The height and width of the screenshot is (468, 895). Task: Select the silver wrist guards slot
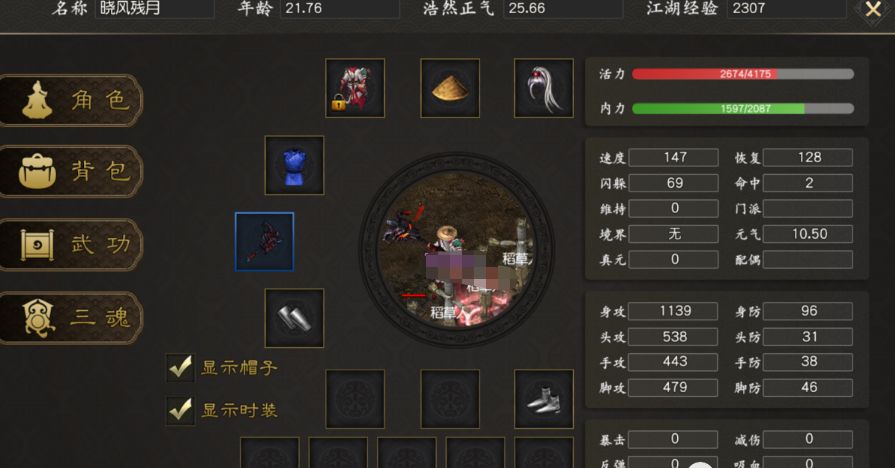[294, 318]
